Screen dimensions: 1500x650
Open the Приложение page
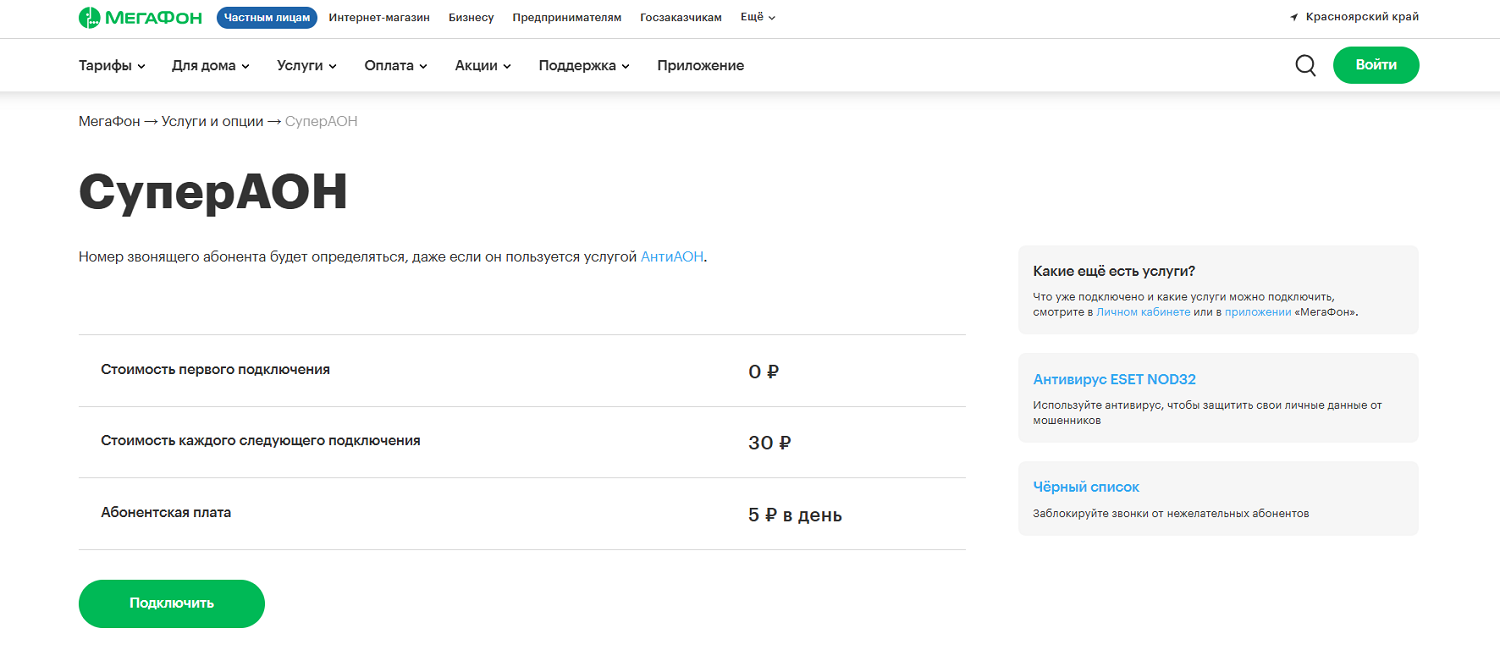[700, 66]
